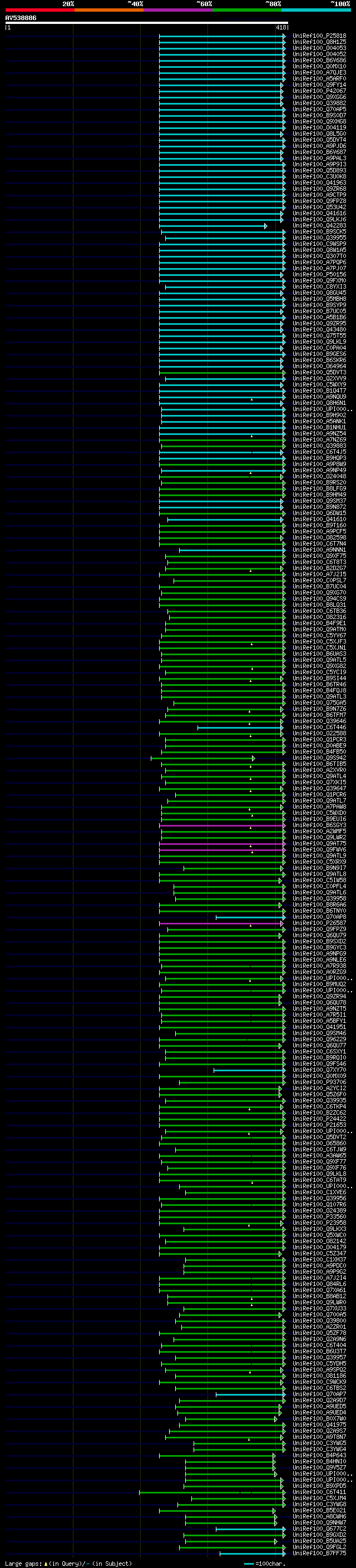Open hit UniRef100_P25818
The image size is (356, 1568).
[x=319, y=36]
